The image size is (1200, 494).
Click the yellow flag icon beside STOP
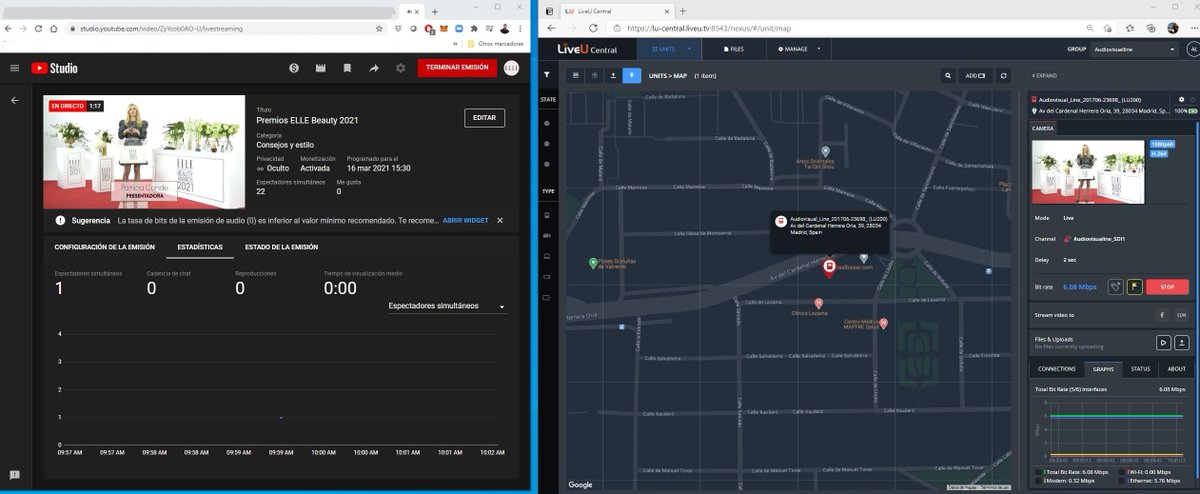[1135, 287]
